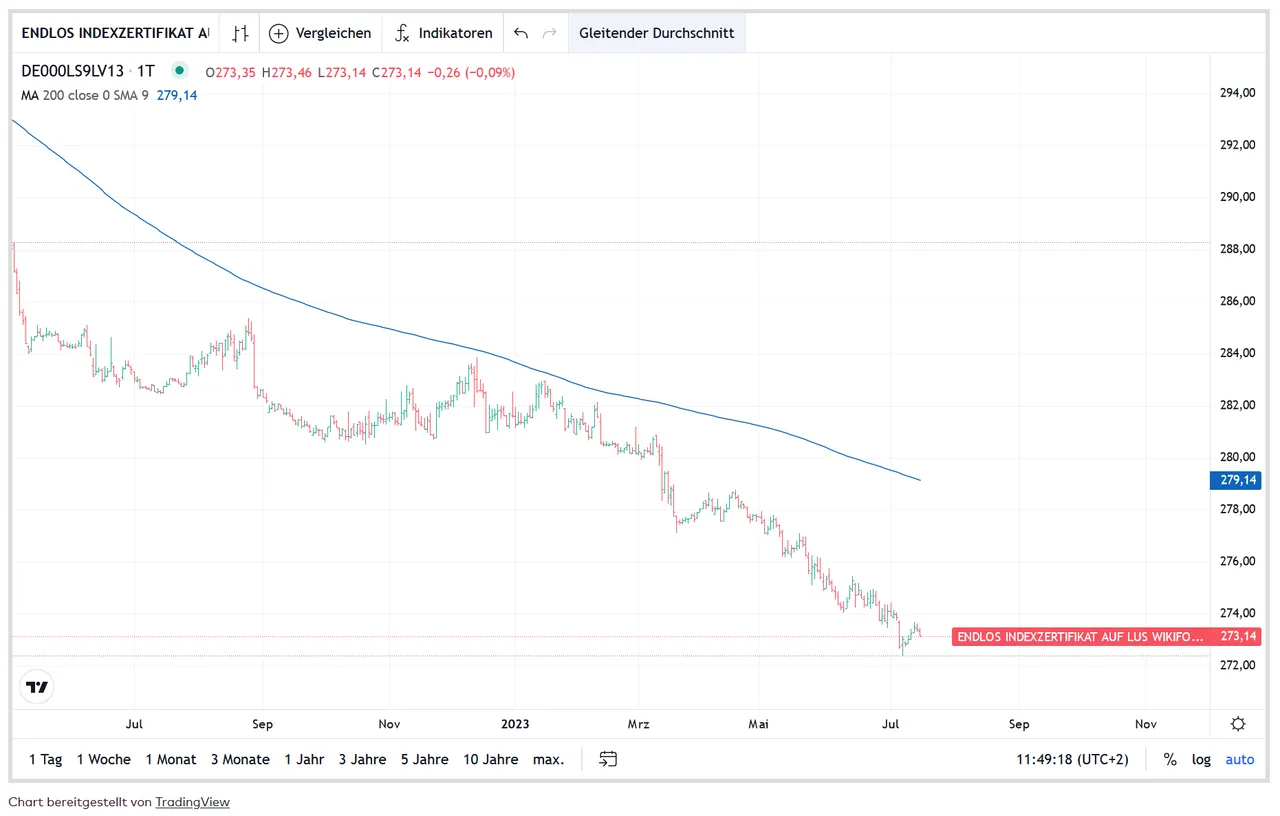The image size is (1280, 816).
Task: Show the max. time range
Action: [548, 759]
